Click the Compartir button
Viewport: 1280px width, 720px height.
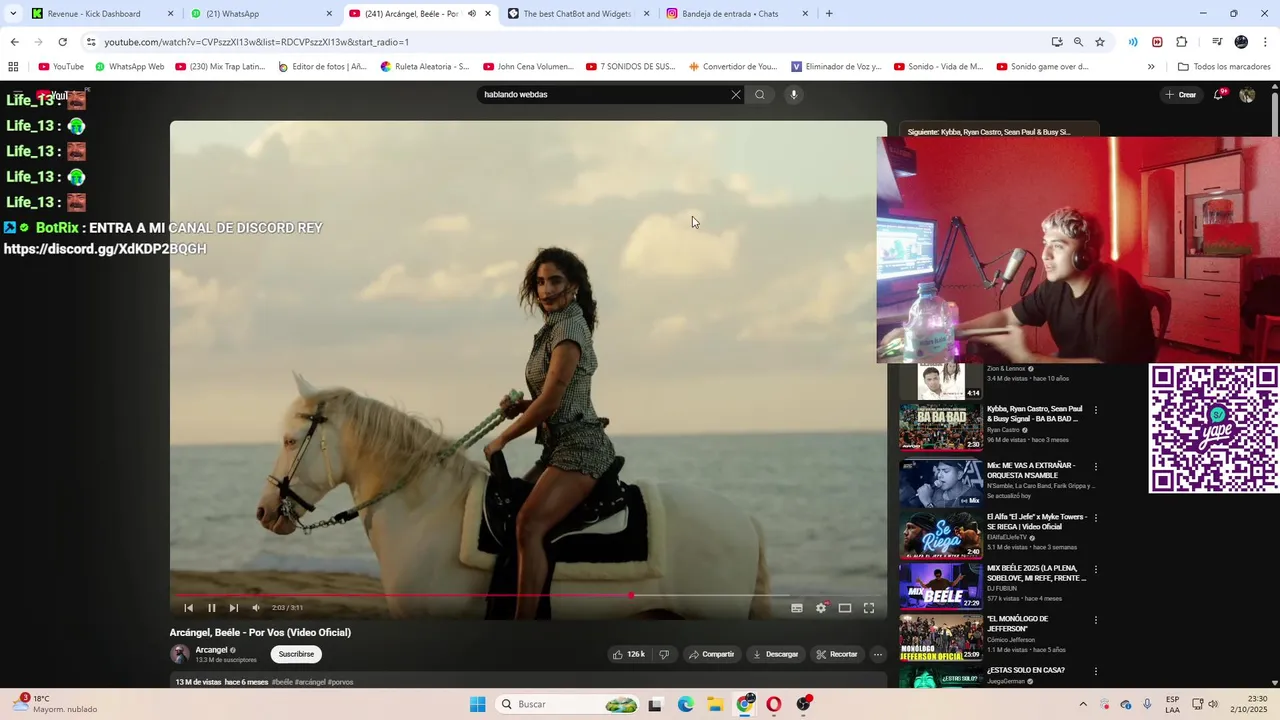[x=712, y=654]
